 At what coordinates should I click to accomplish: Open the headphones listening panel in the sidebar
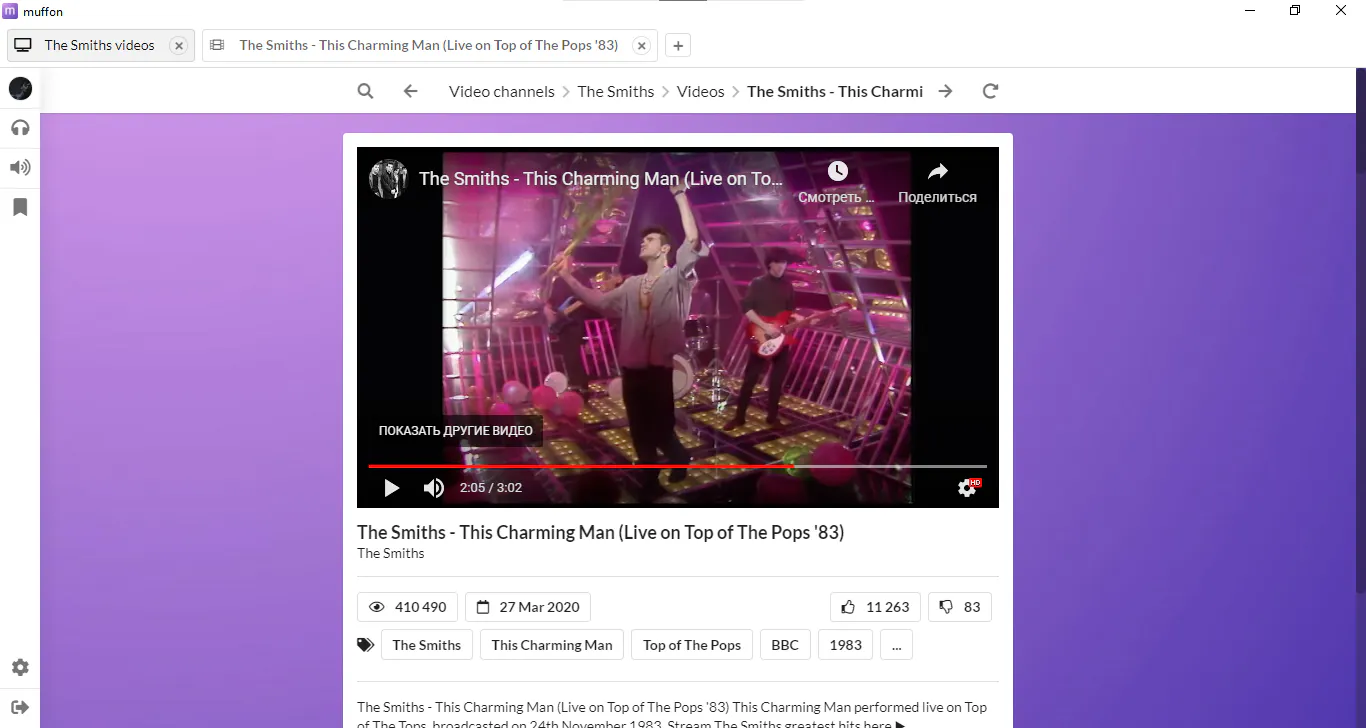[20, 127]
